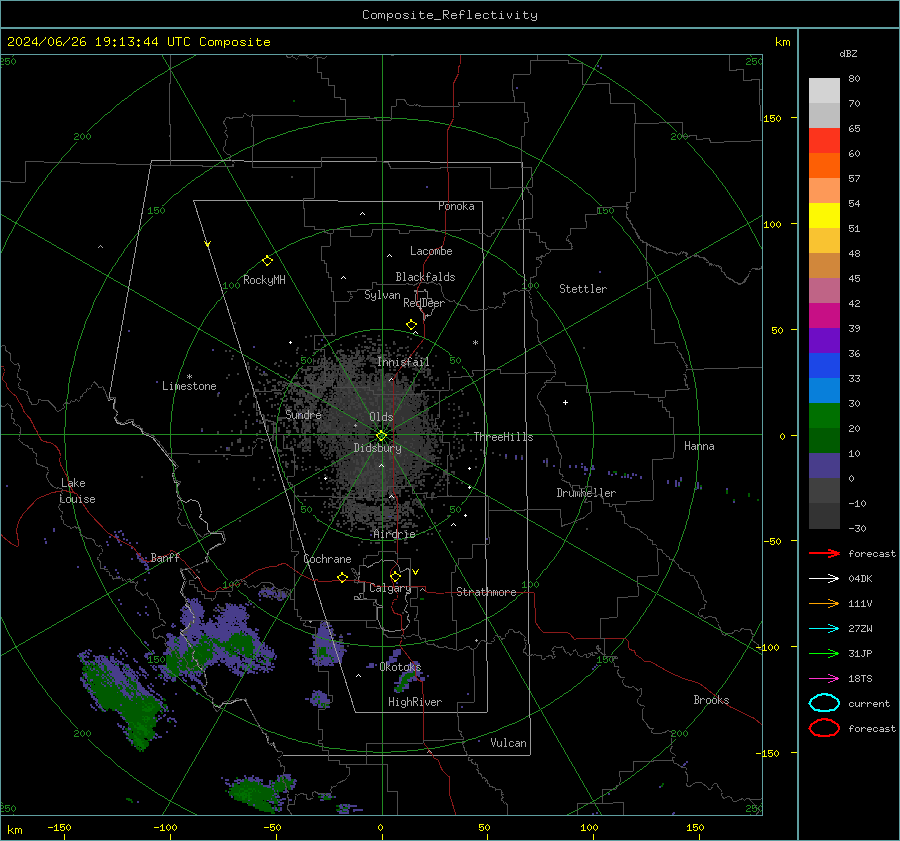
Task: Click the green 31JP arrow in legend
Action: click(824, 653)
